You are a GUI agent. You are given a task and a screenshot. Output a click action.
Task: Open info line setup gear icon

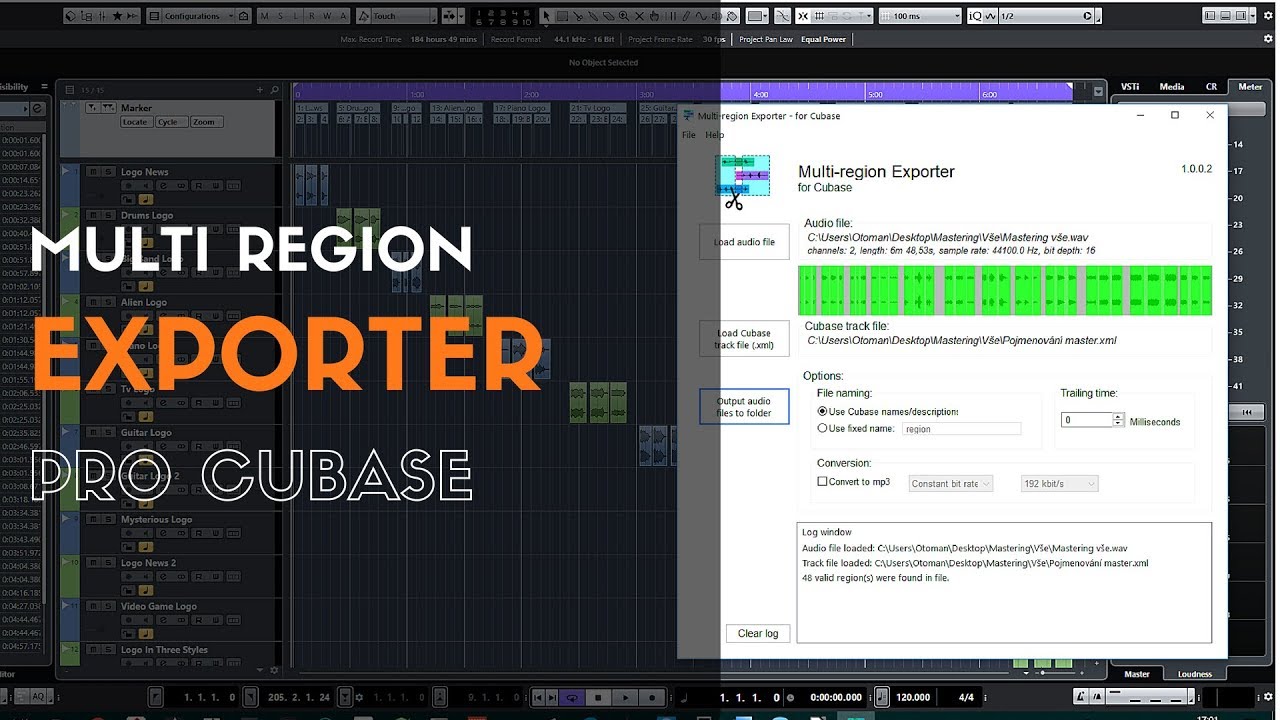[x=1268, y=39]
